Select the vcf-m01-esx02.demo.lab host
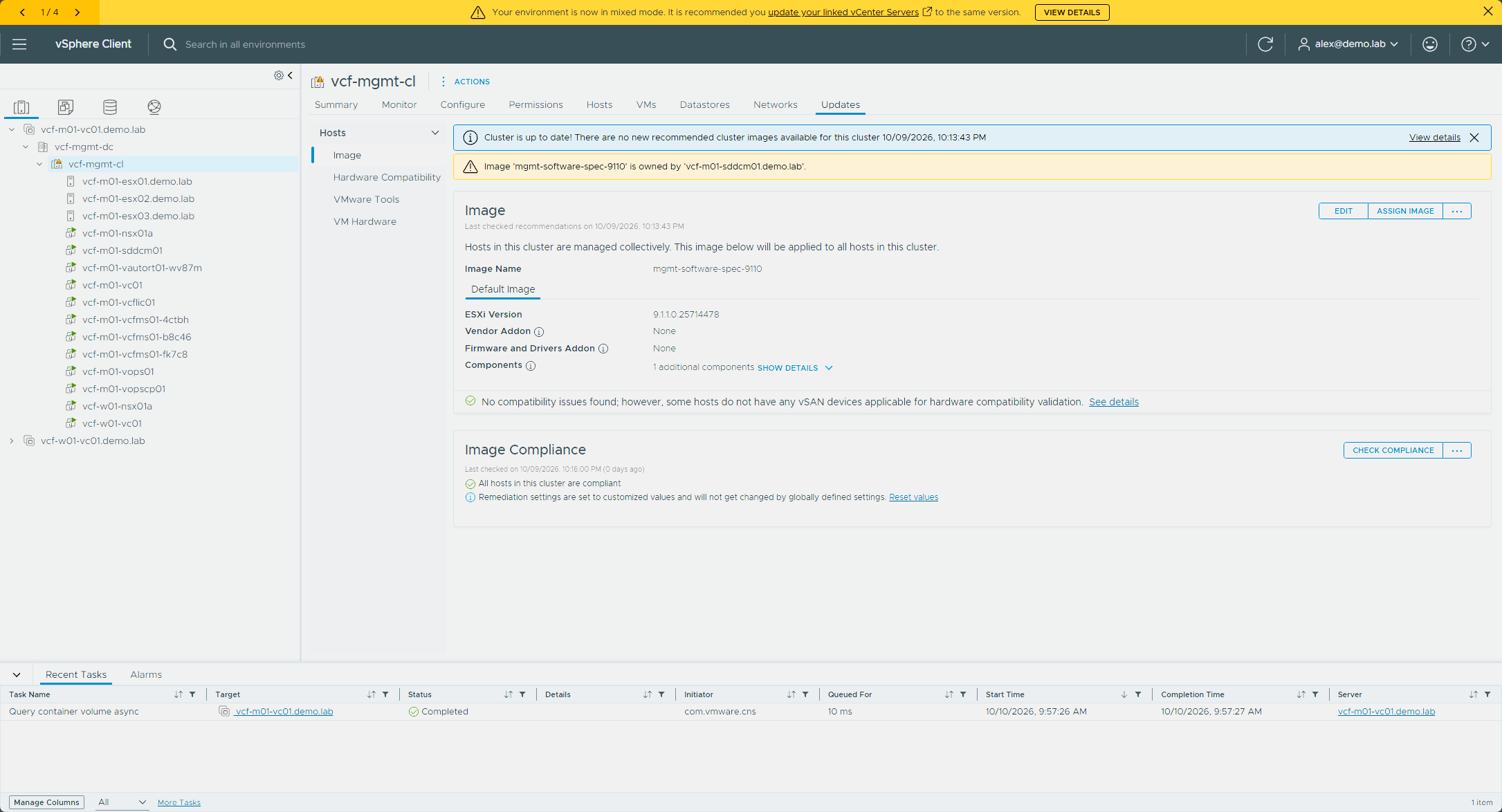Image resolution: width=1502 pixels, height=812 pixels. pos(138,199)
